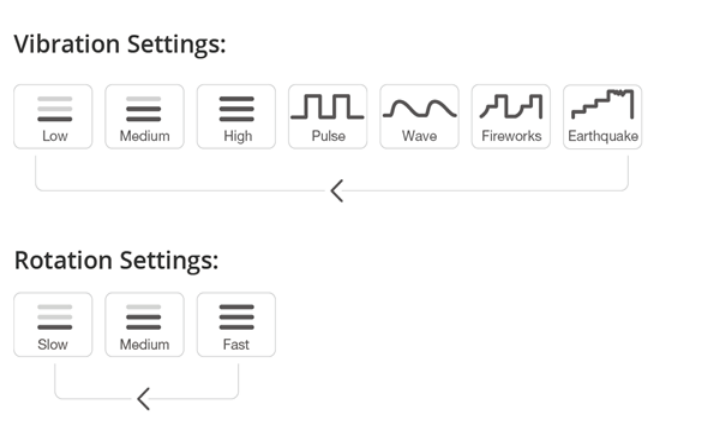Screen dimensions: 720x425
Task: Choose the Fireworks vibration pattern icon
Action: [511, 105]
